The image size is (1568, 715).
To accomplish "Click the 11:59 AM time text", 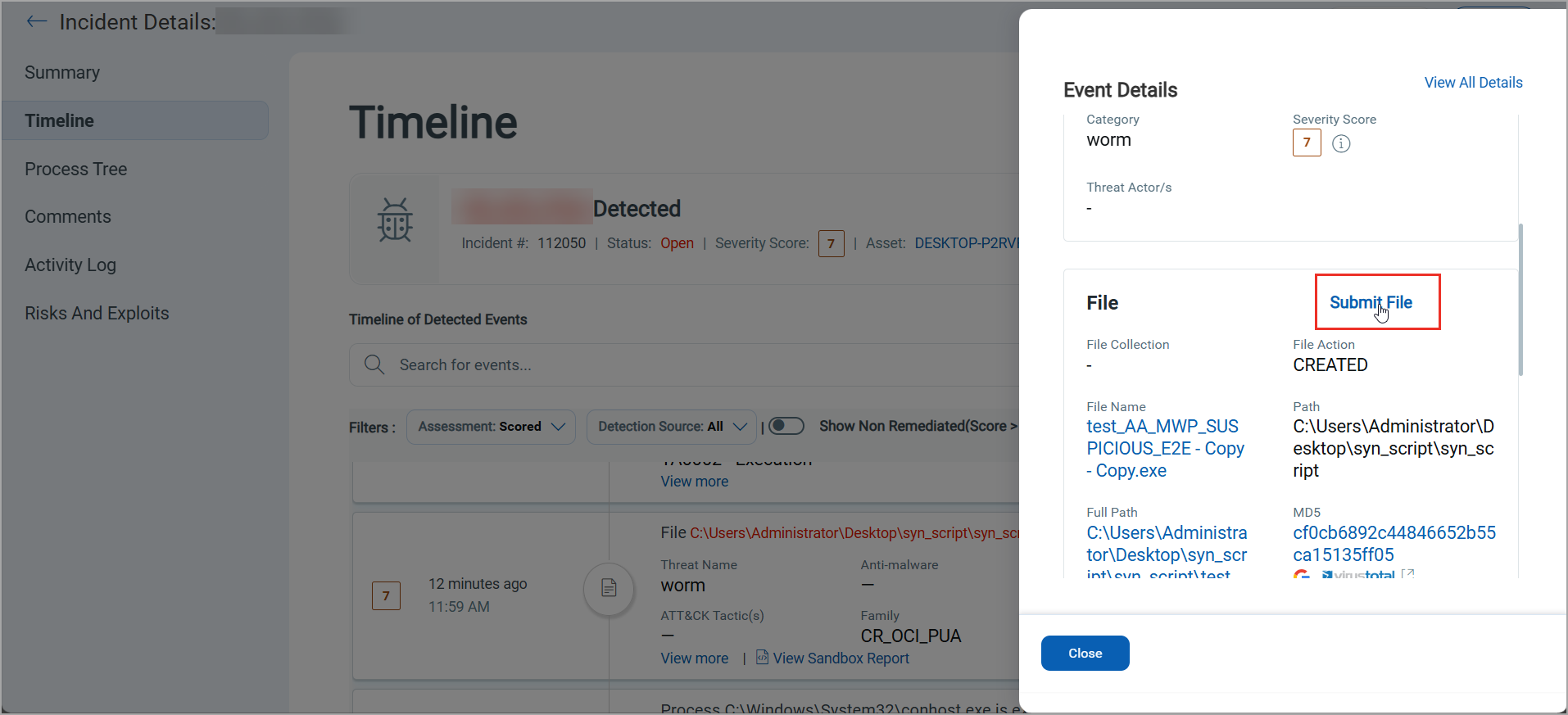I will pyautogui.click(x=459, y=607).
